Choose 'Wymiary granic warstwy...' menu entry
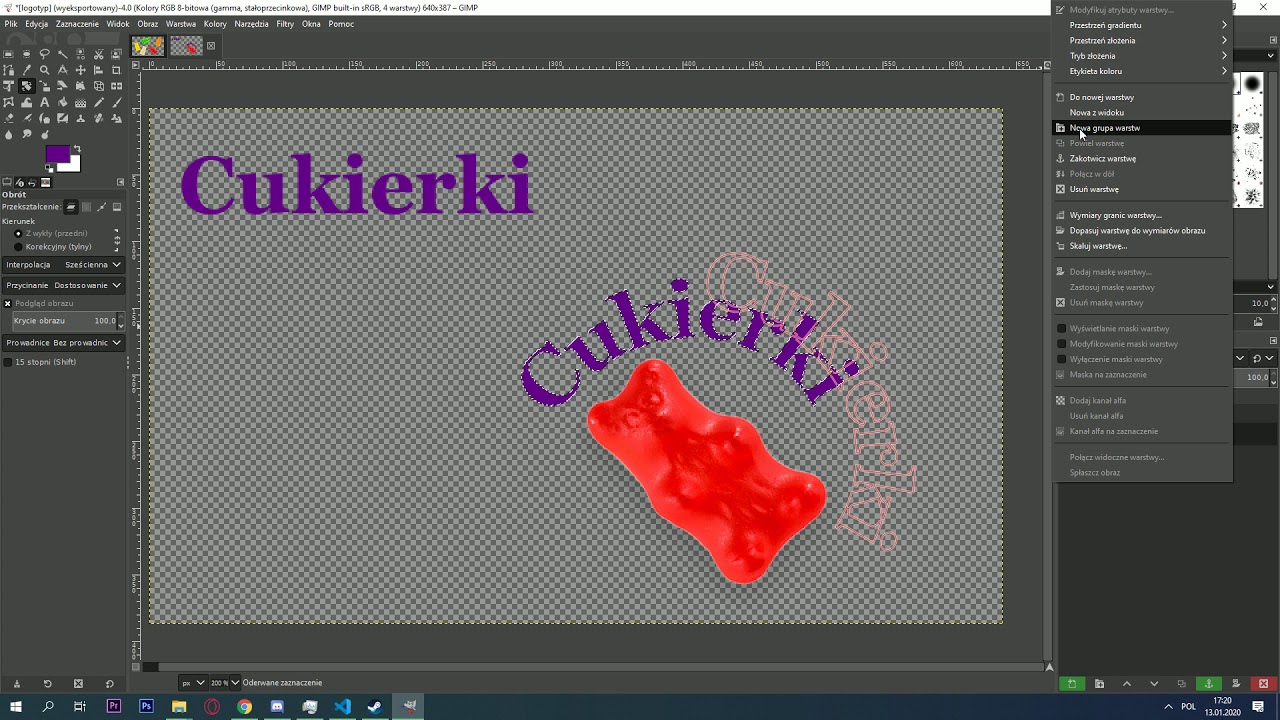This screenshot has width=1280, height=720. [x=1142, y=215]
